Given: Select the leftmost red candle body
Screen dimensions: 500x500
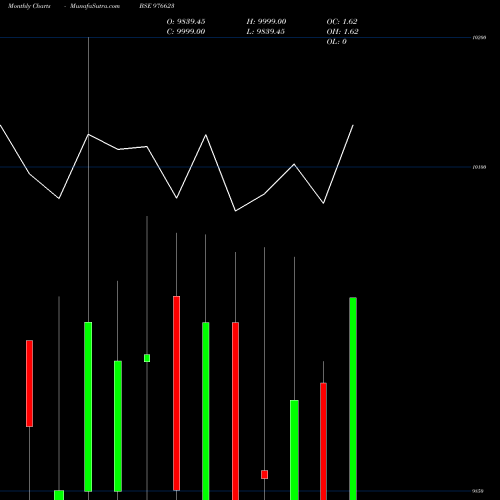Looking at the screenshot, I should (29, 383).
